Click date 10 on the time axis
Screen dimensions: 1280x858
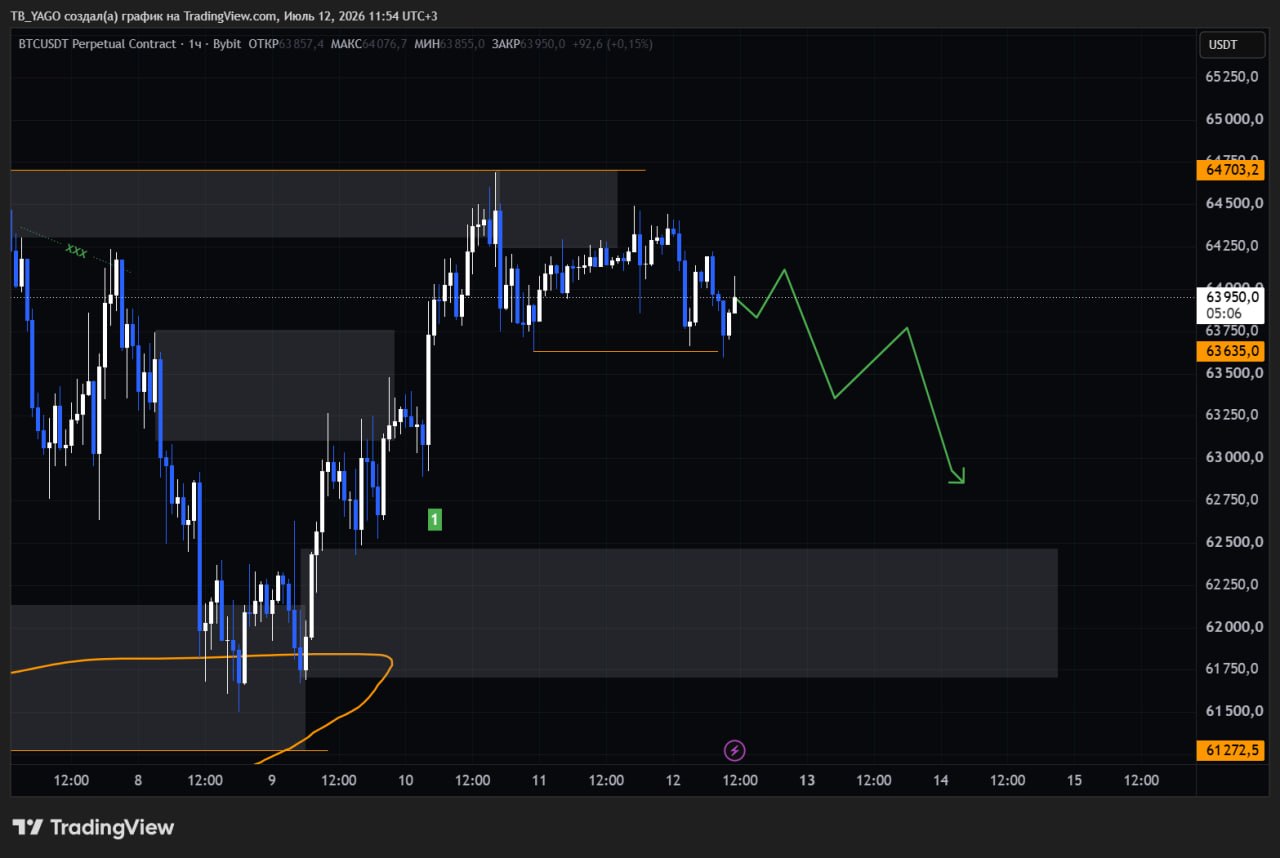click(x=405, y=781)
